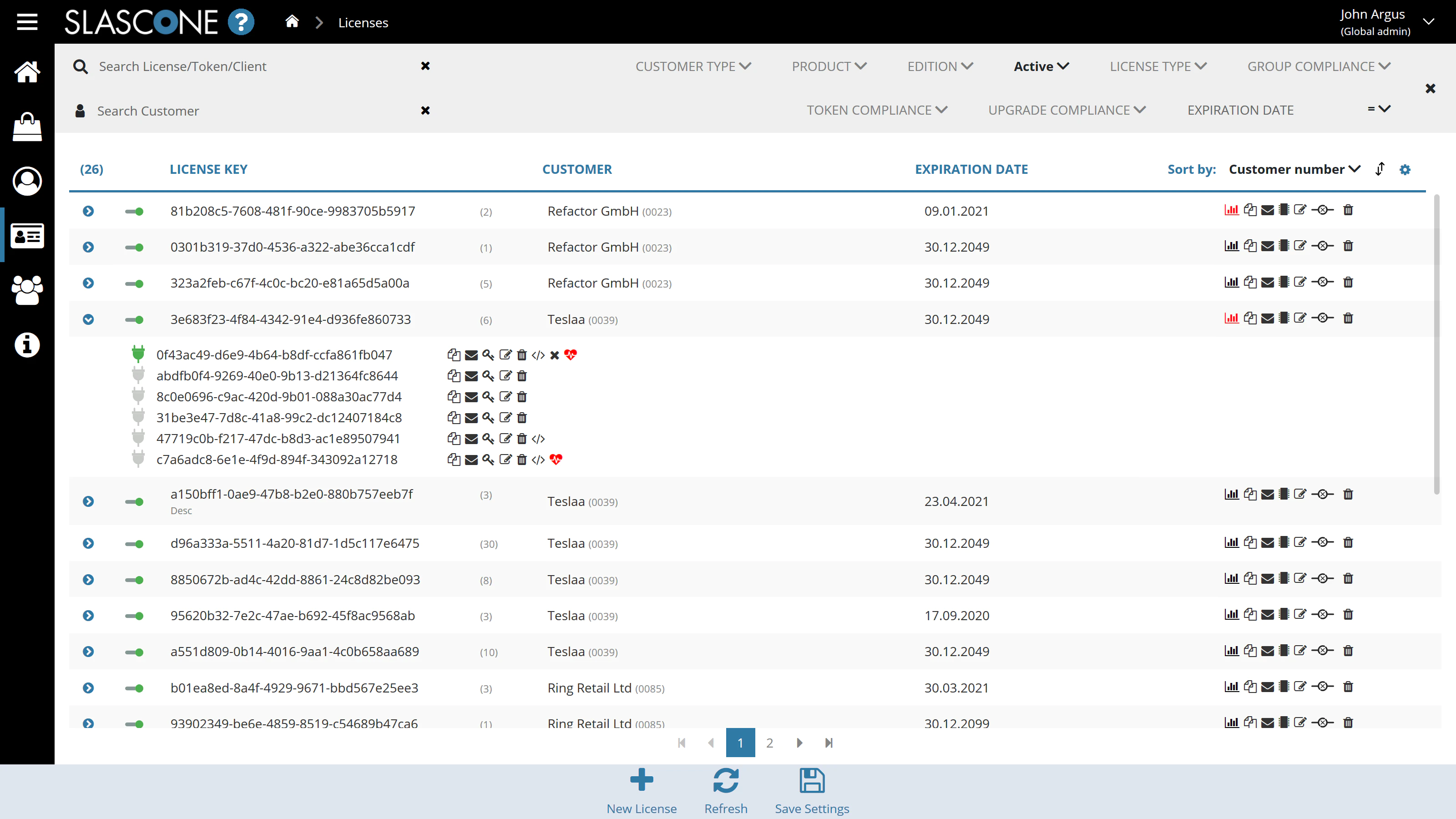Save Settings for the list
This screenshot has height=819, width=1456.
click(812, 791)
